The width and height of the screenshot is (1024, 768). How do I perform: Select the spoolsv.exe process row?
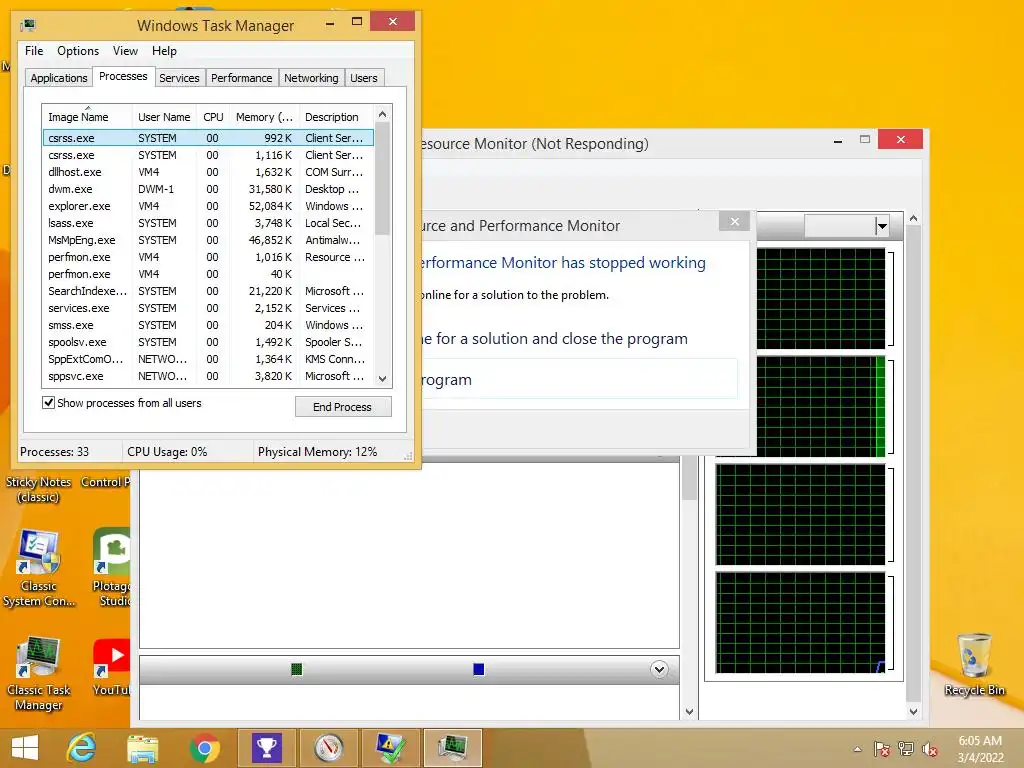click(x=208, y=342)
